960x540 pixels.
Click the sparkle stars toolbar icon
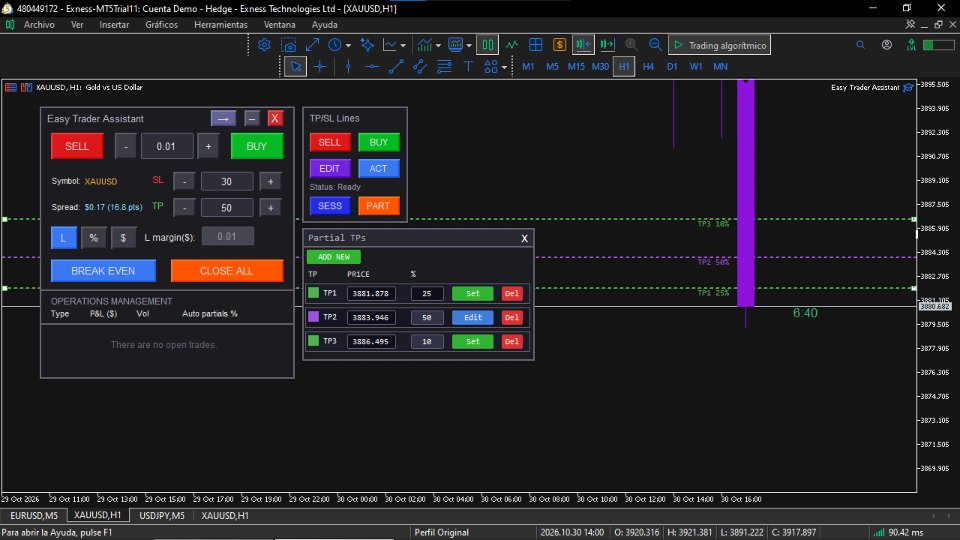pos(367,45)
